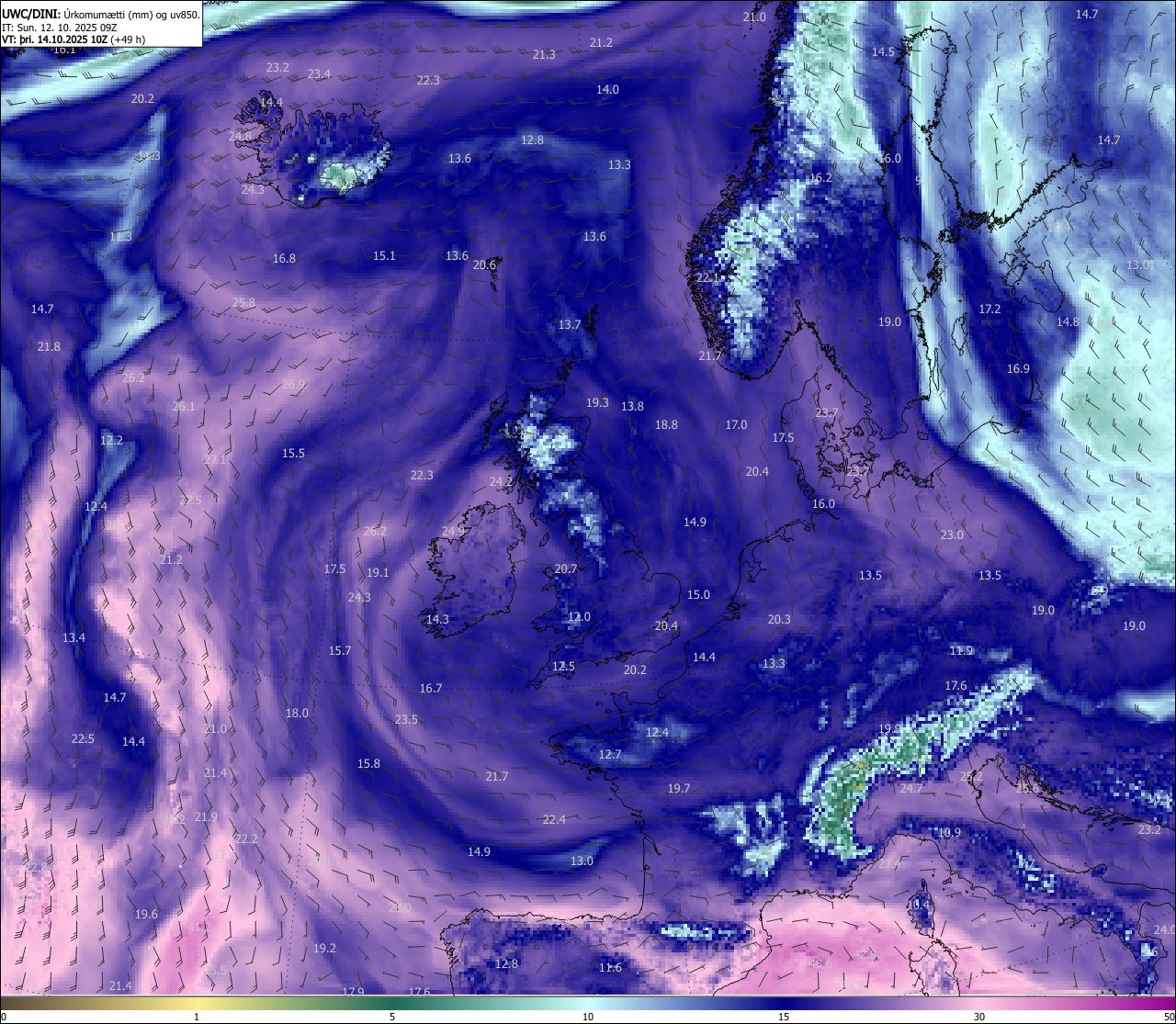Select the 23.5 value label
1176x1024 pixels.
point(406,720)
